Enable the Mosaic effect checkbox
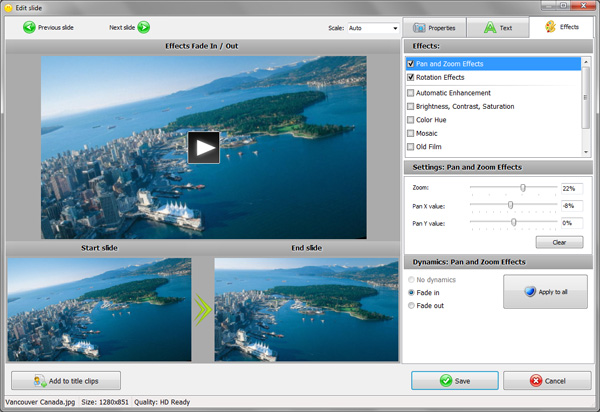Image resolution: width=600 pixels, height=412 pixels. click(x=411, y=133)
